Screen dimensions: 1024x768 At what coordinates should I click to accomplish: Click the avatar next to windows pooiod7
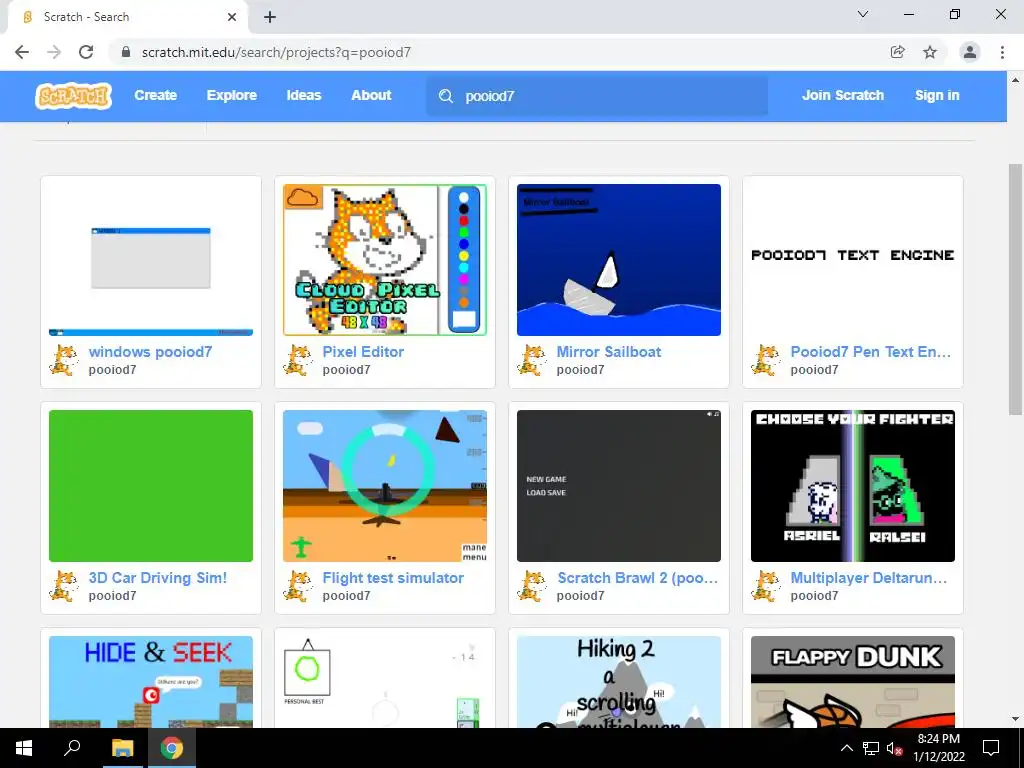(64, 360)
